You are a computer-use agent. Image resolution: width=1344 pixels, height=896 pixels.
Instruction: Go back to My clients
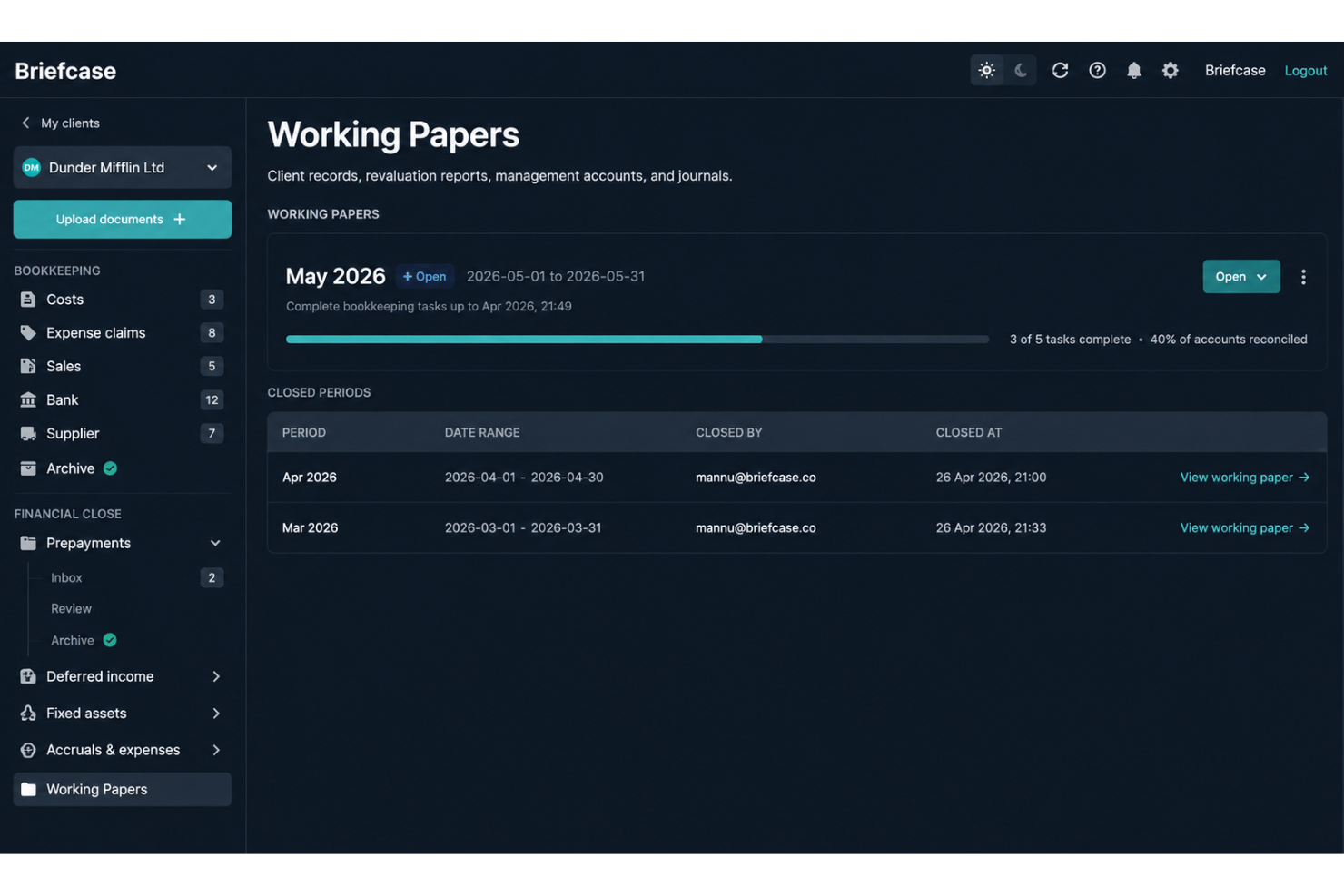[x=70, y=123]
